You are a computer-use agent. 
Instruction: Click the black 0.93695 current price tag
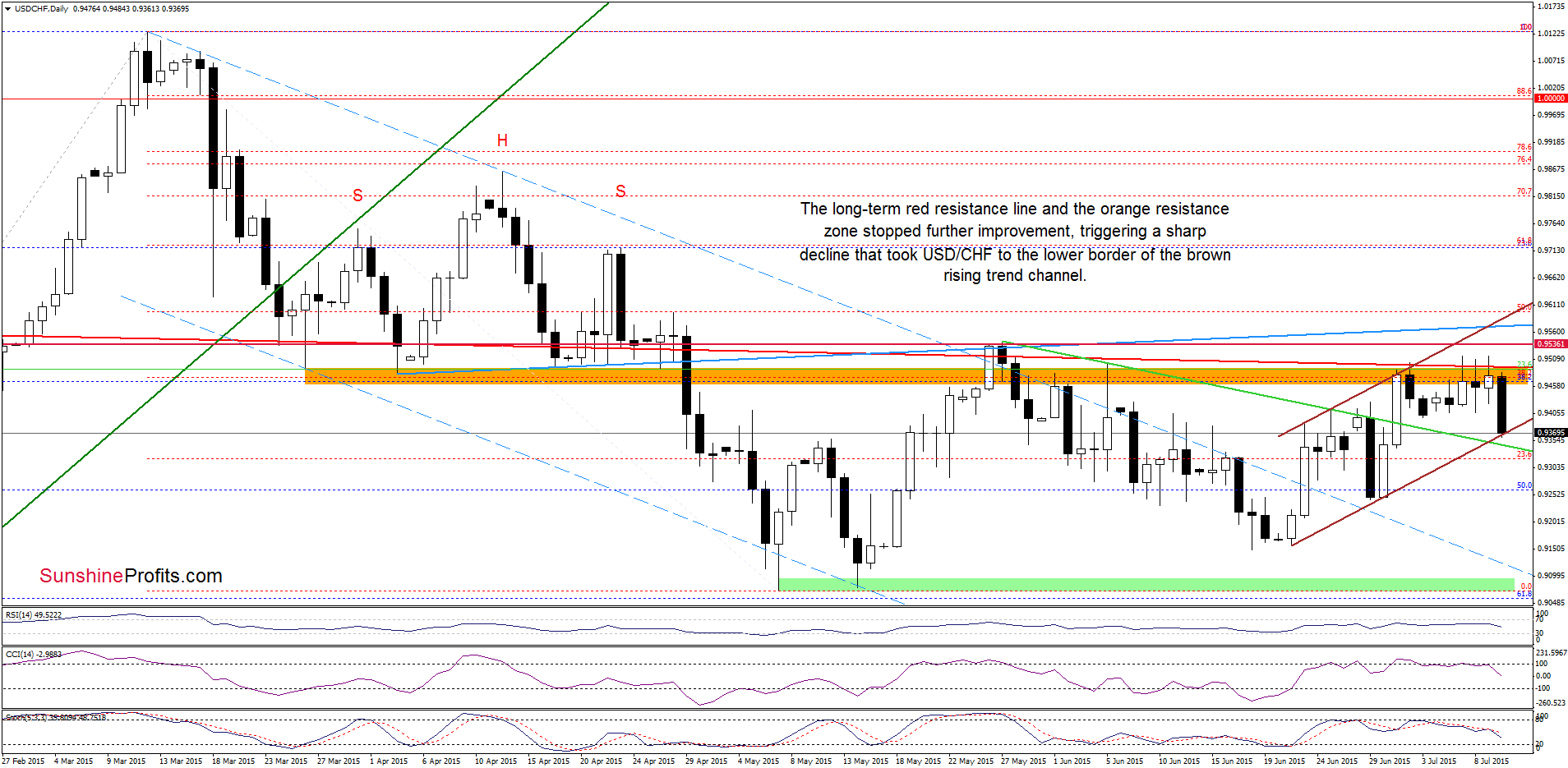pos(1551,433)
